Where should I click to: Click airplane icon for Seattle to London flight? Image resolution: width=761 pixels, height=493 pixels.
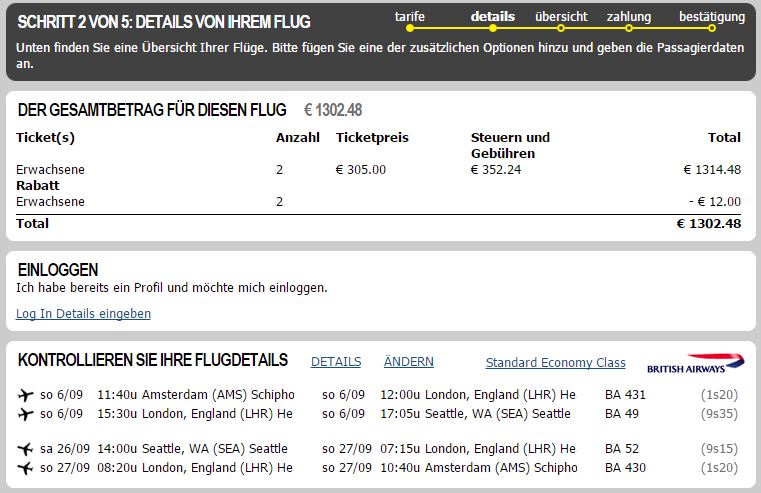25,449
